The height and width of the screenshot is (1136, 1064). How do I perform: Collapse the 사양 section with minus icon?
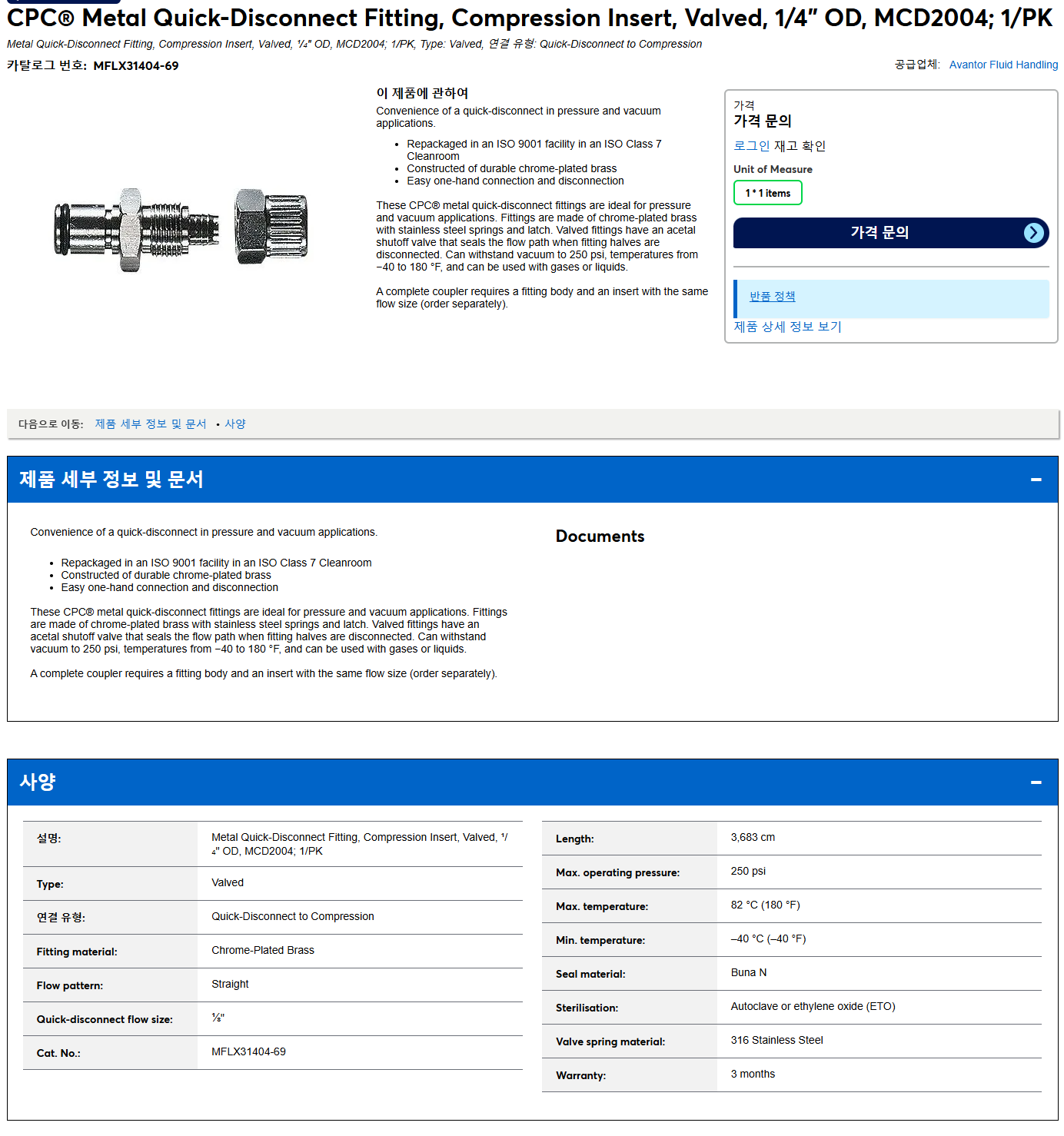click(x=1036, y=782)
